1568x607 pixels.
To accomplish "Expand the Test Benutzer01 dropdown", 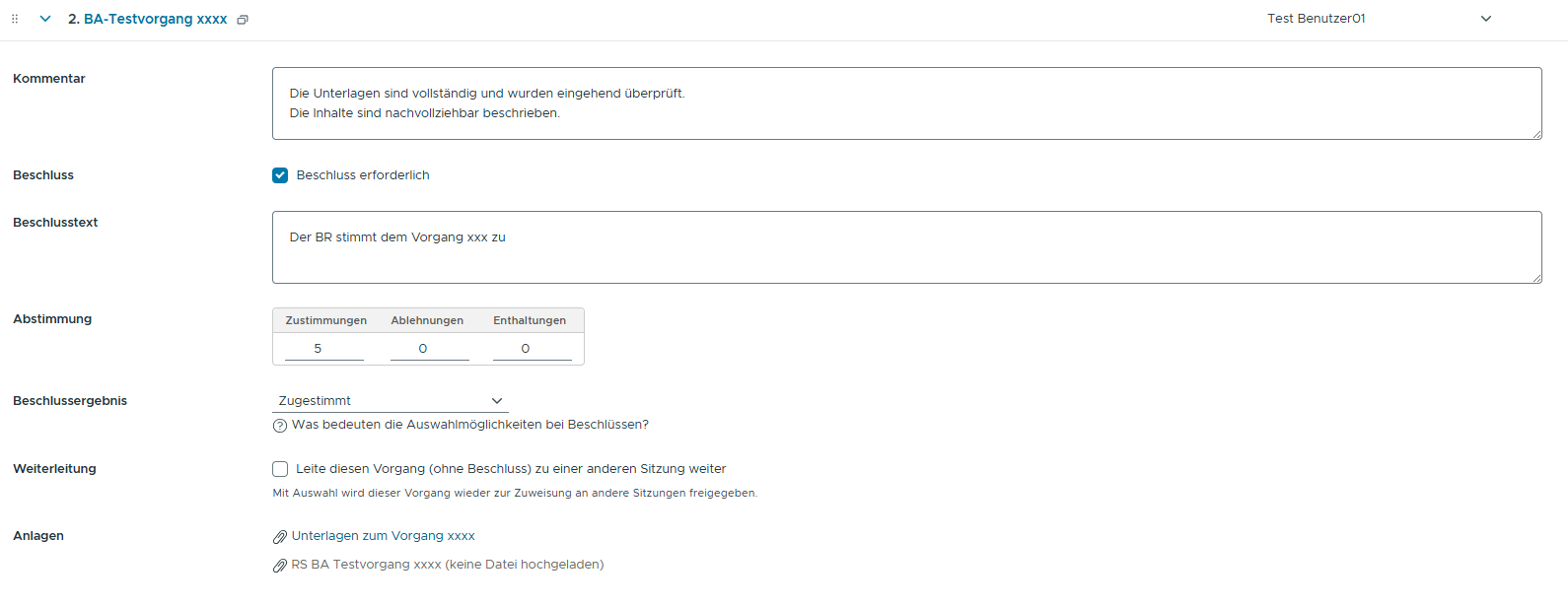I will pos(1485,19).
